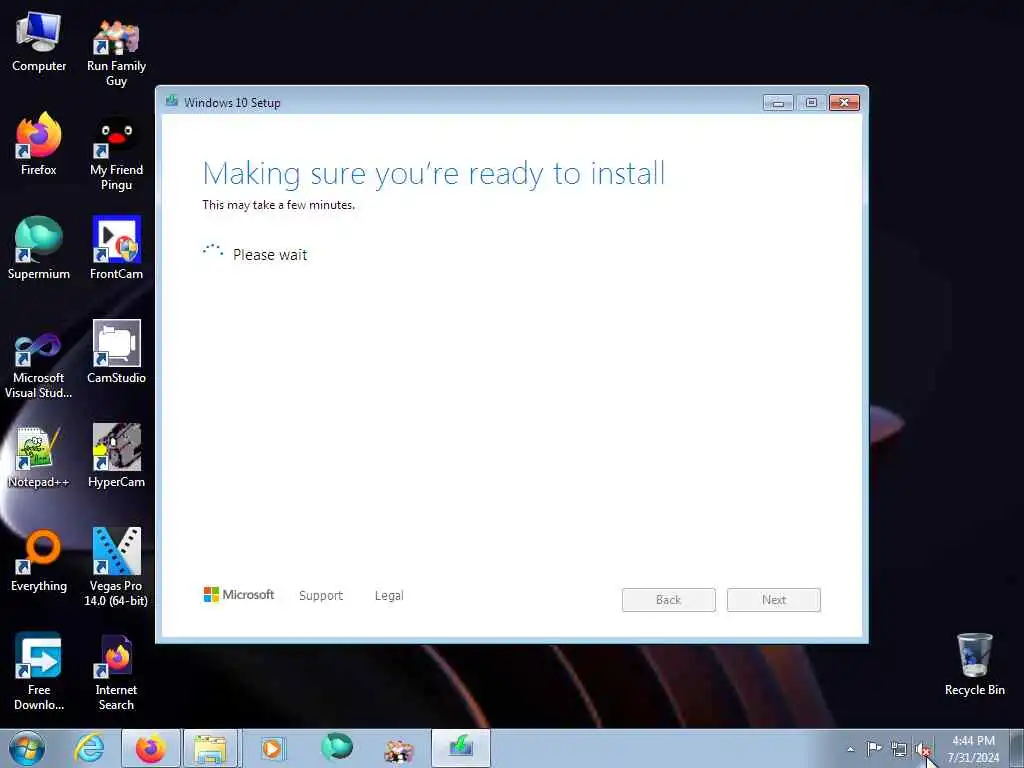The image size is (1024, 768).
Task: Open the network tray icon
Action: (899, 750)
